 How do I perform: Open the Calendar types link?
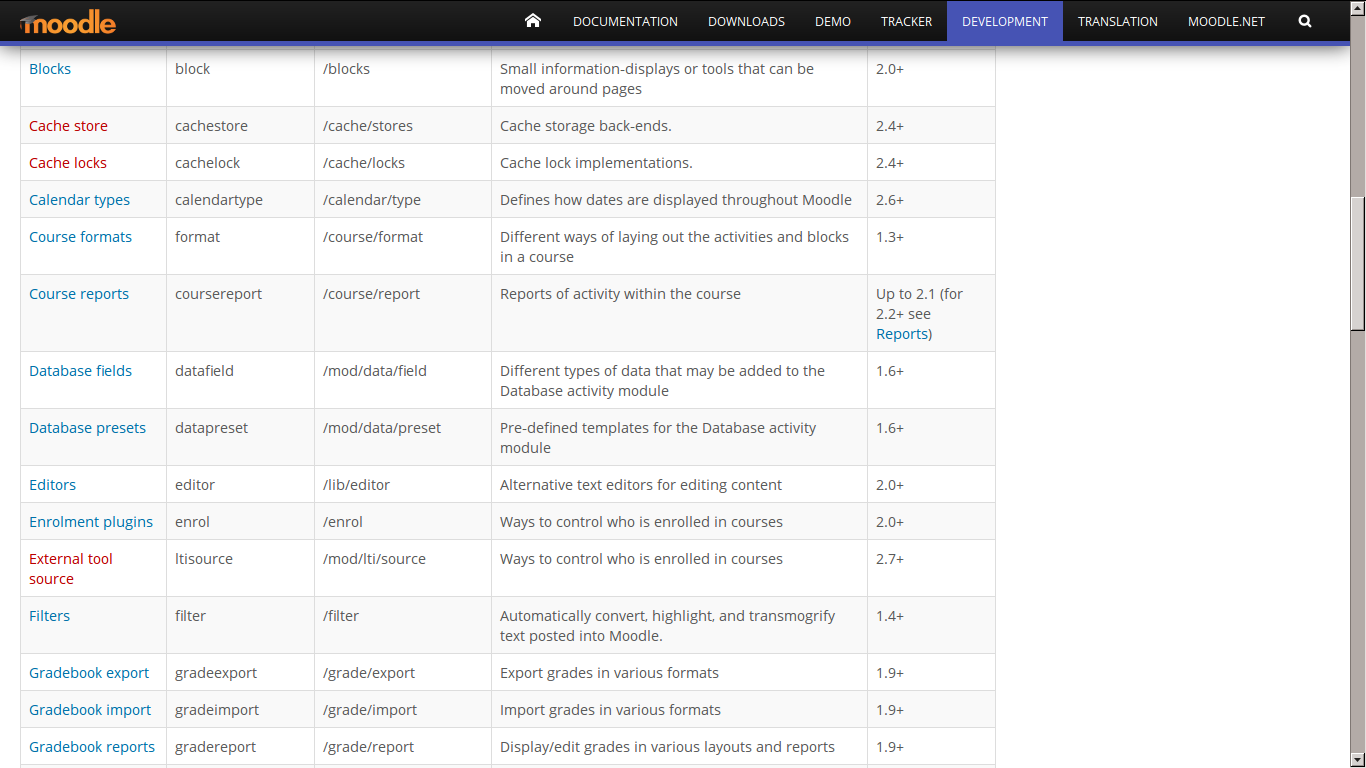coord(79,200)
